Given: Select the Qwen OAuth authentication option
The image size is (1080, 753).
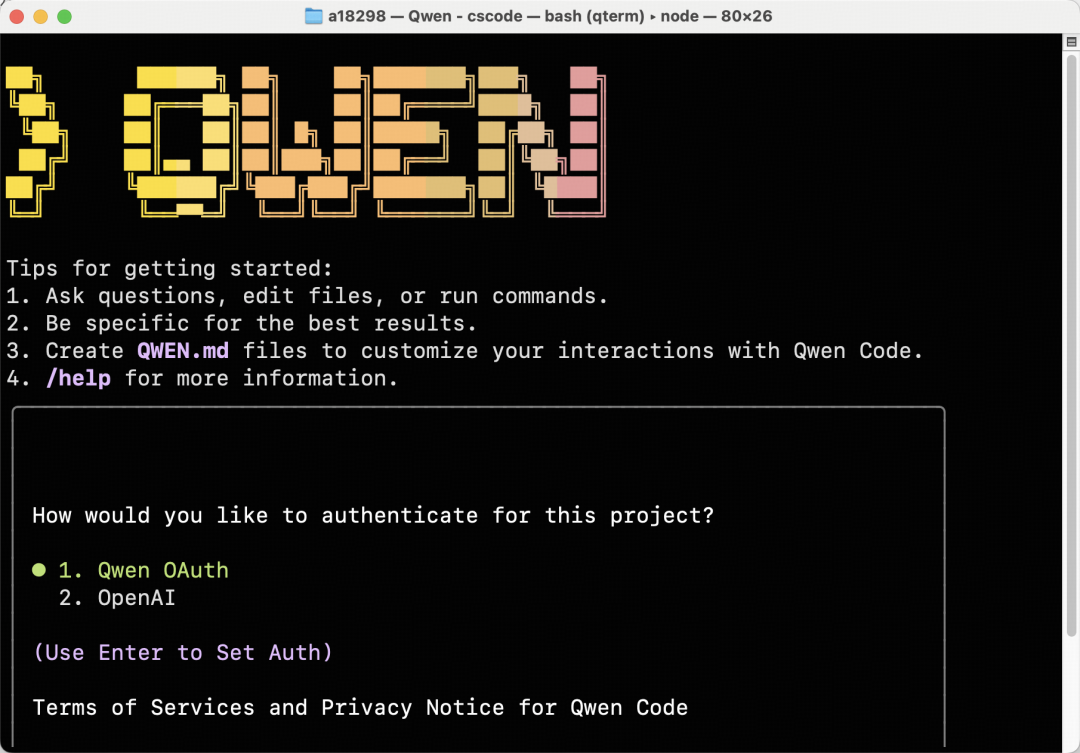Looking at the screenshot, I should (x=130, y=570).
